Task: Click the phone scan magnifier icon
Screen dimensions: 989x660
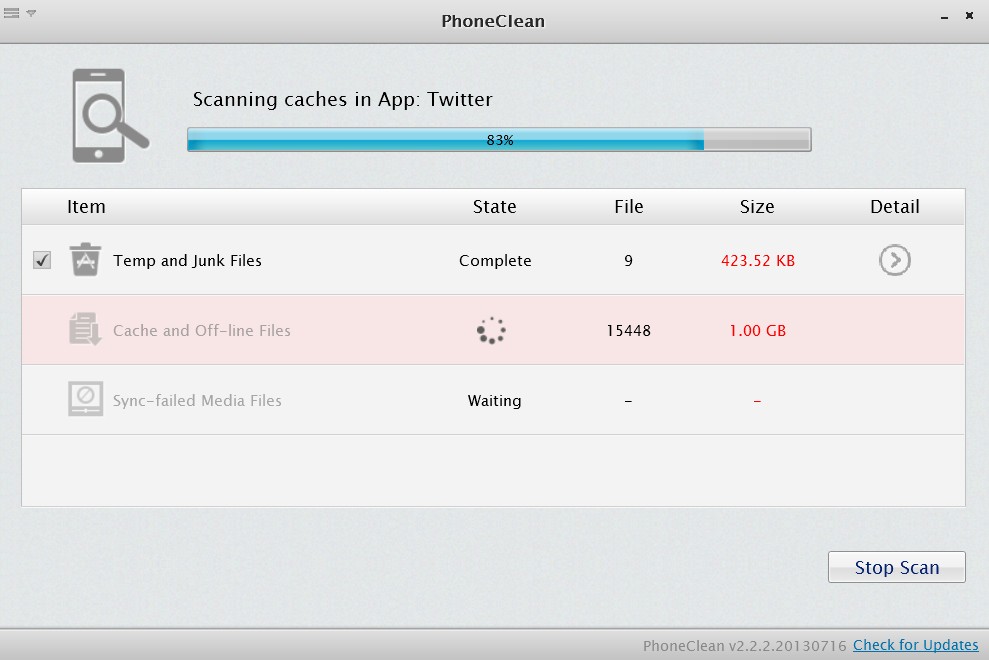Action: 110,115
